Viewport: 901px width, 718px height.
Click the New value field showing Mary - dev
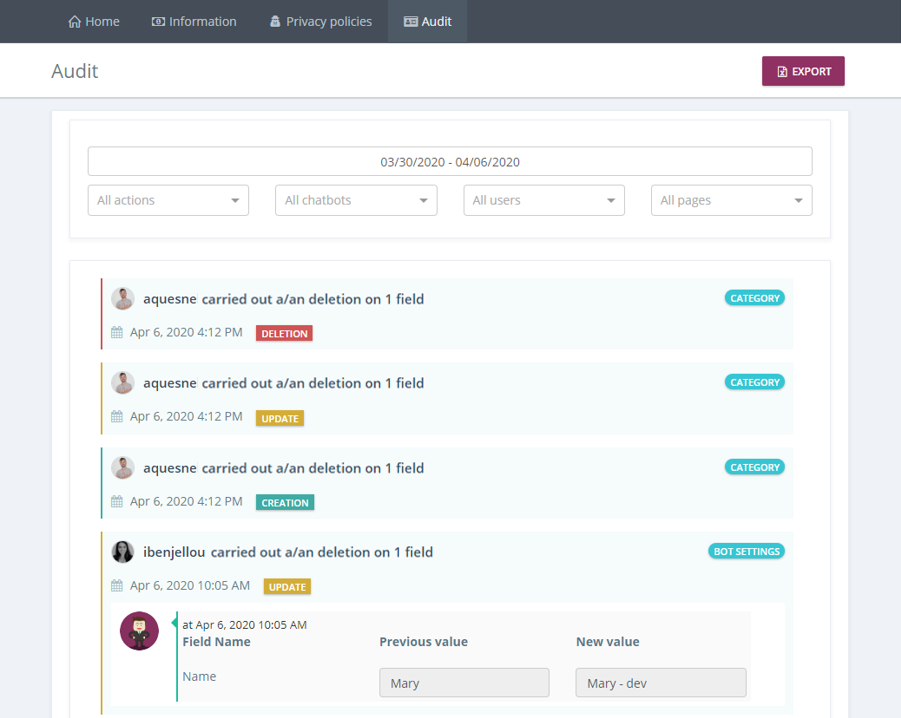(661, 683)
